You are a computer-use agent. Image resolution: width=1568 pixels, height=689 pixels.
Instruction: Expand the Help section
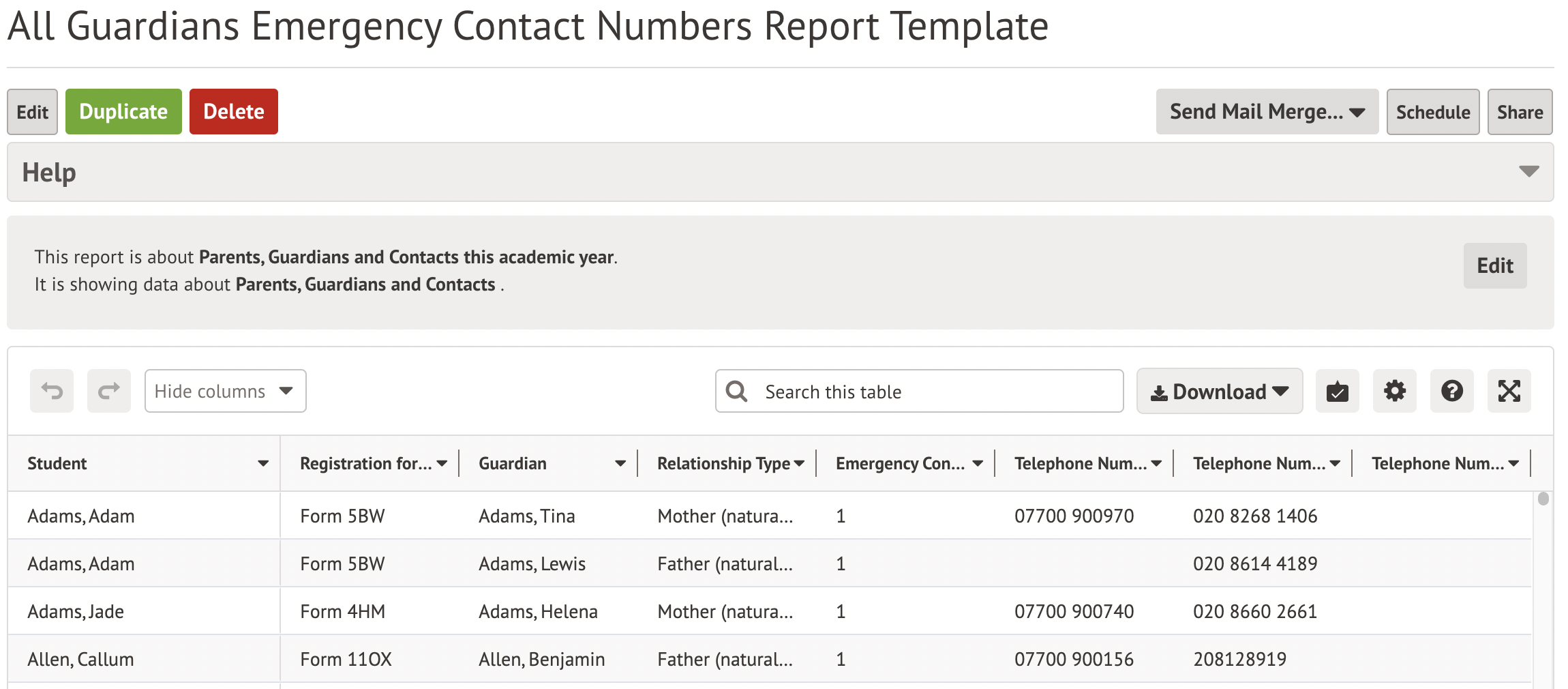coord(1528,172)
